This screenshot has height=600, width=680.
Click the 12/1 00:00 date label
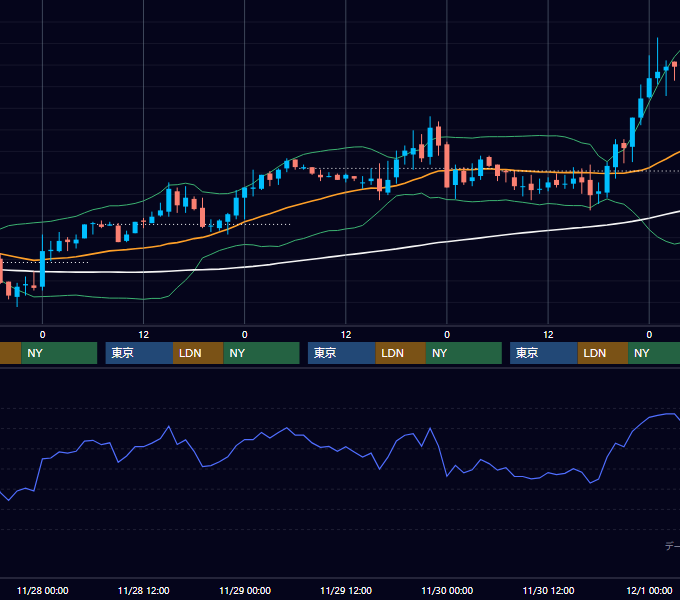(x=649, y=590)
